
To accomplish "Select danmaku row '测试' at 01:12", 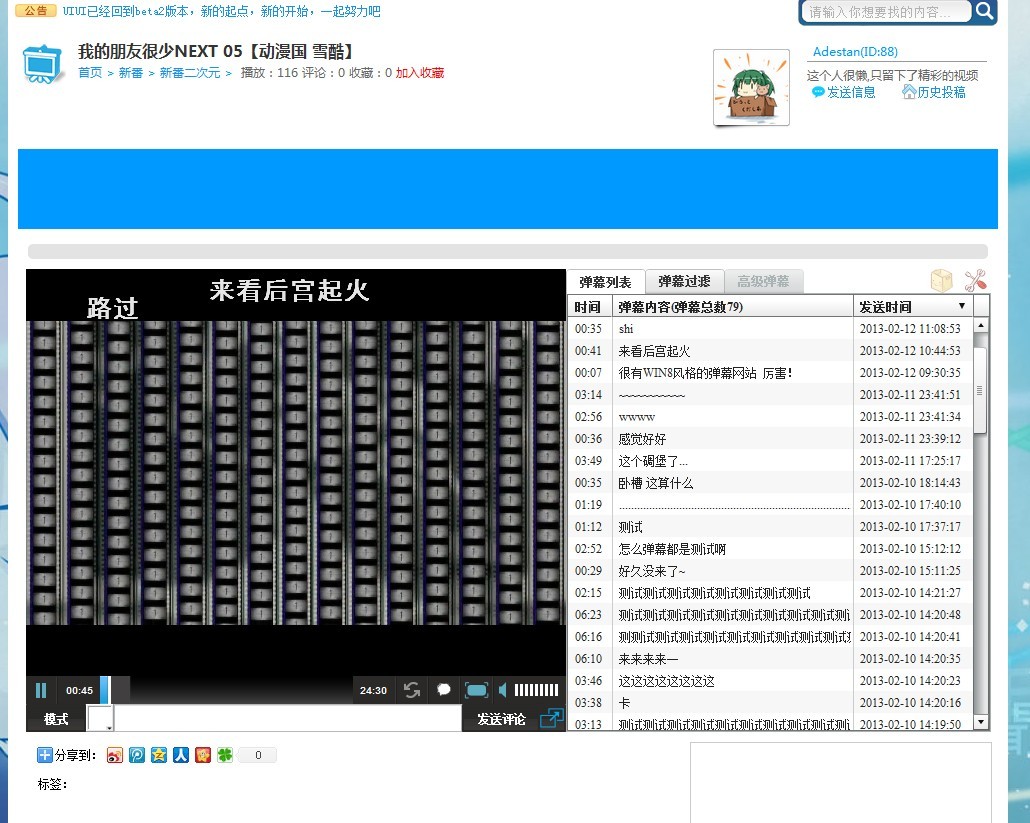I will 771,527.
